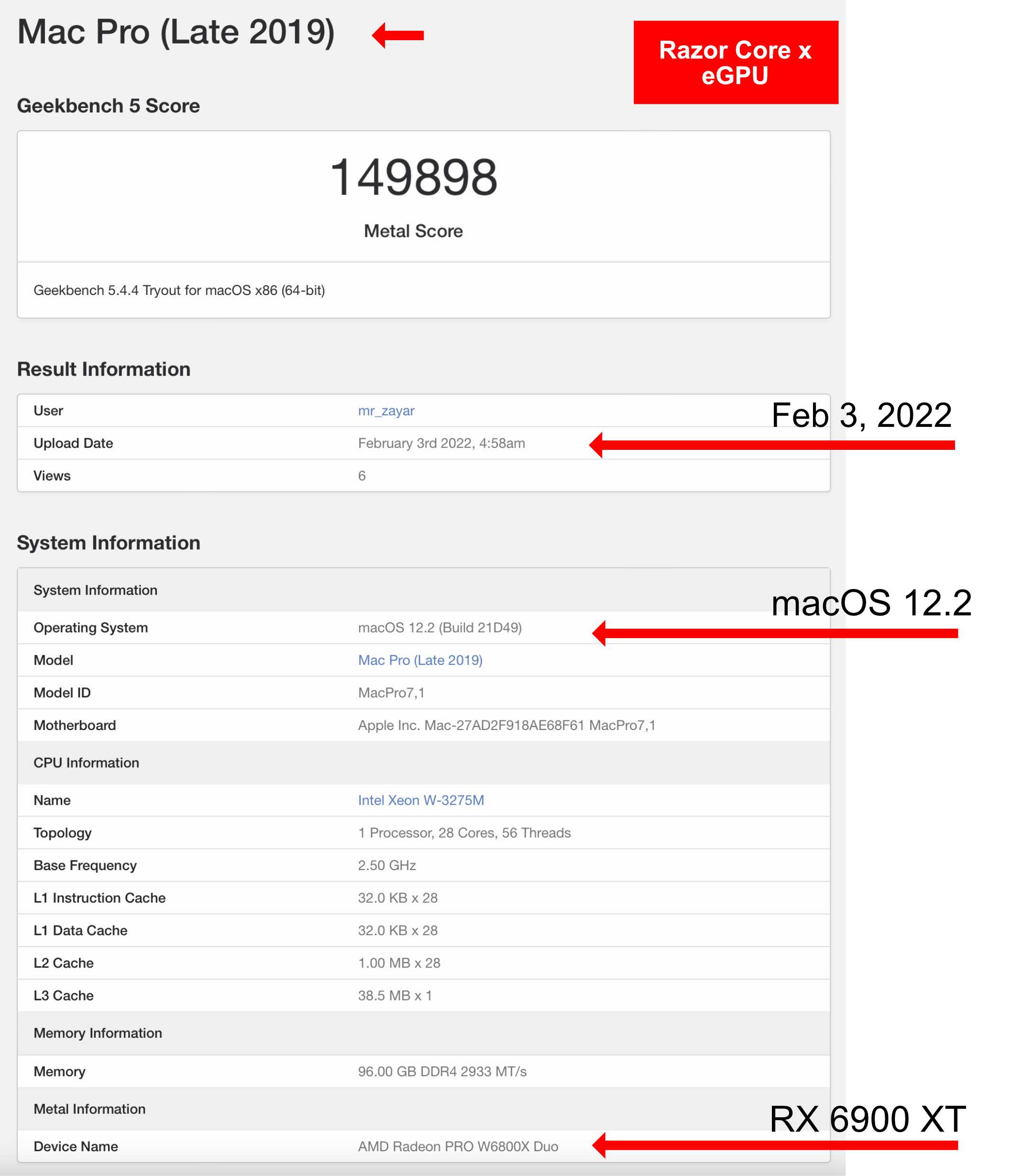The image size is (1033, 1176).
Task: Open the Mac Pro (Late 2019) model link
Action: 419,660
